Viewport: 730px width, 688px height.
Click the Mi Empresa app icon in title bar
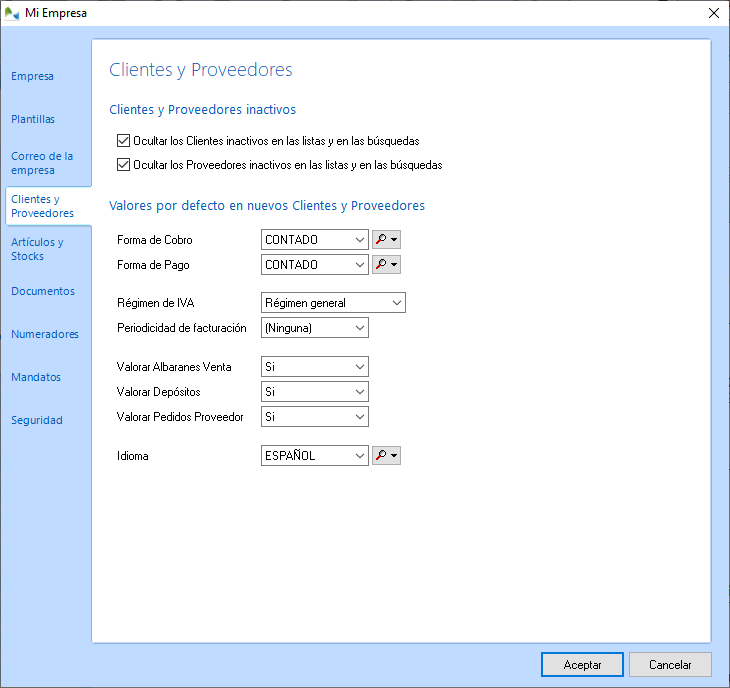[x=12, y=13]
